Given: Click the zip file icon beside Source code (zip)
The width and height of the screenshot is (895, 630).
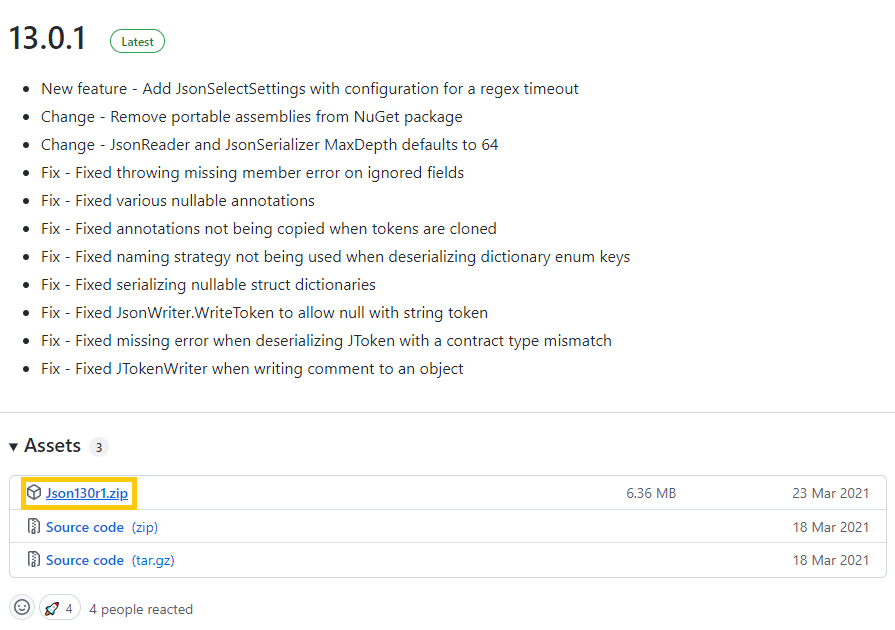Looking at the screenshot, I should (x=34, y=526).
